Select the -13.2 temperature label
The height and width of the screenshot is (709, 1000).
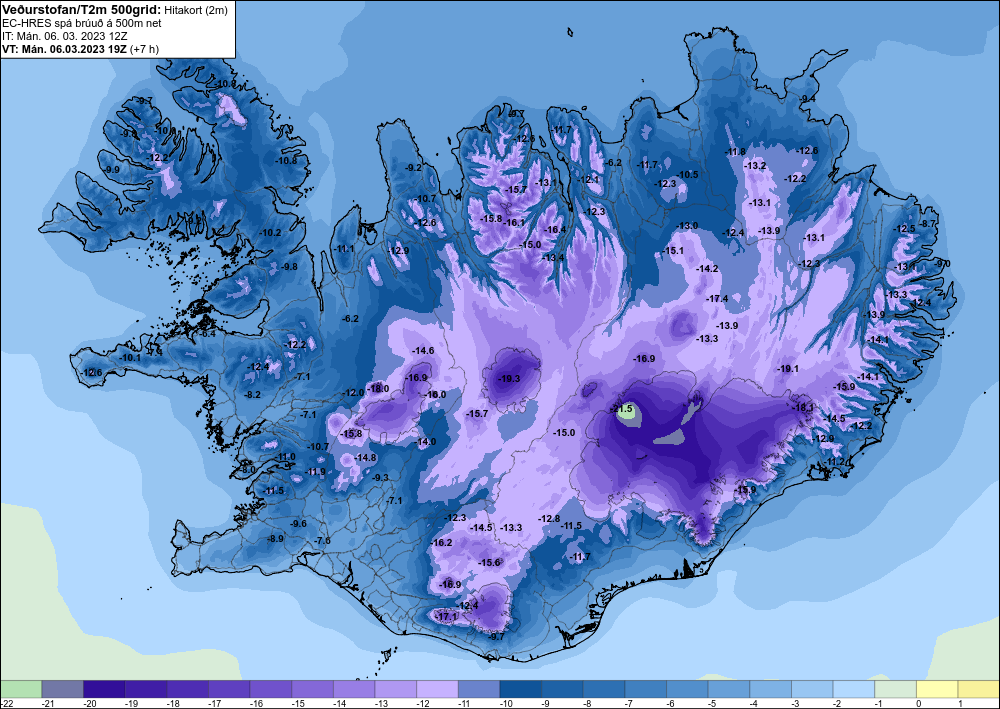click(x=755, y=166)
